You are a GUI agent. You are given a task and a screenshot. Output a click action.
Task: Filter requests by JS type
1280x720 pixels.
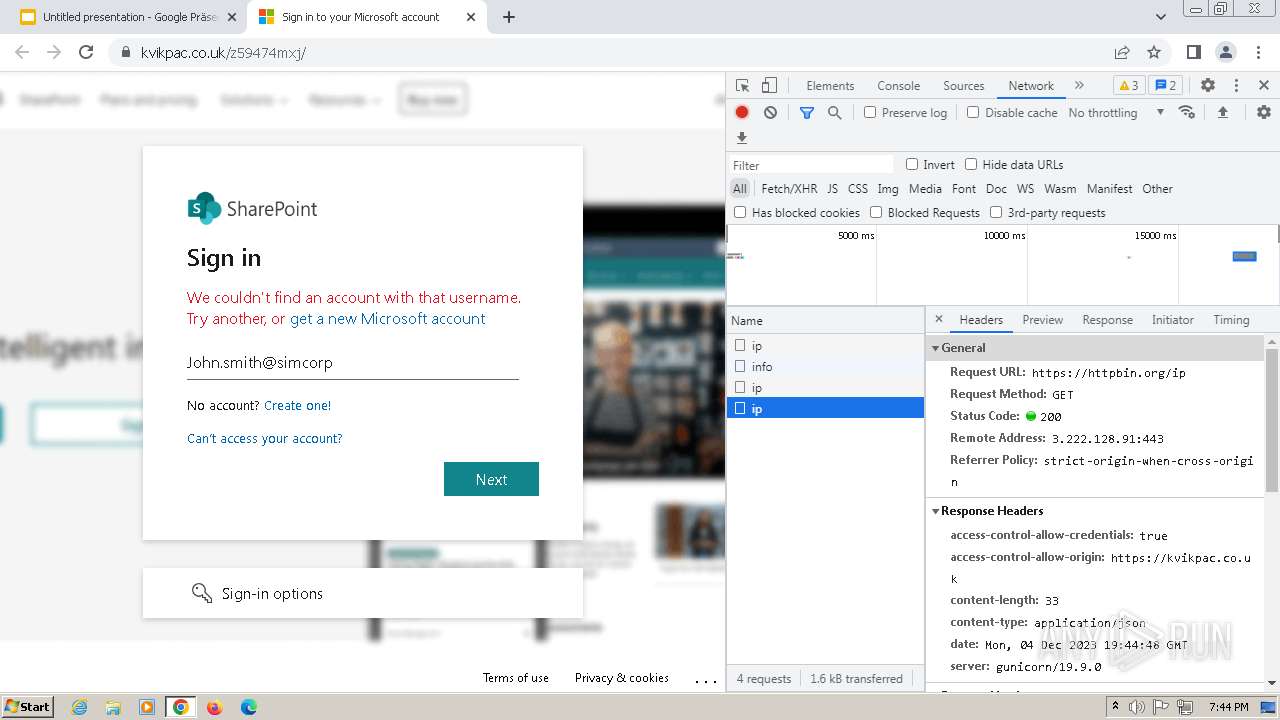tap(832, 189)
